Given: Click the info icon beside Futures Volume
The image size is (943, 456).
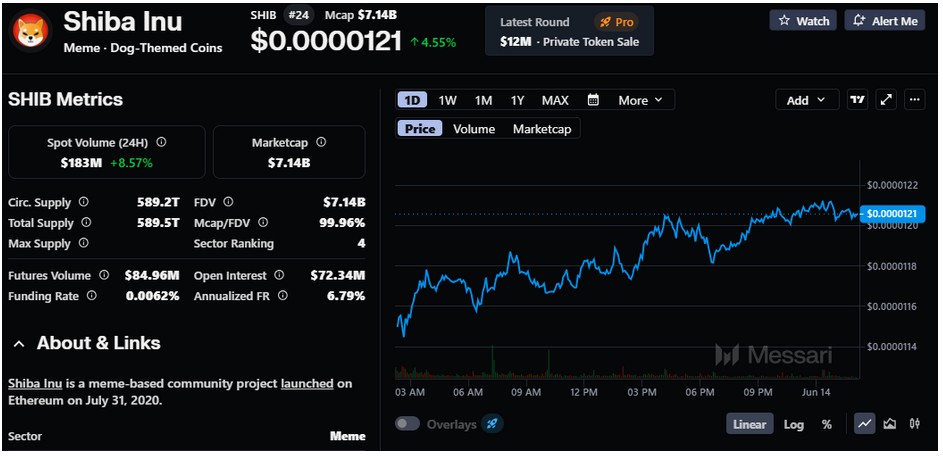Looking at the screenshot, I should pos(104,275).
